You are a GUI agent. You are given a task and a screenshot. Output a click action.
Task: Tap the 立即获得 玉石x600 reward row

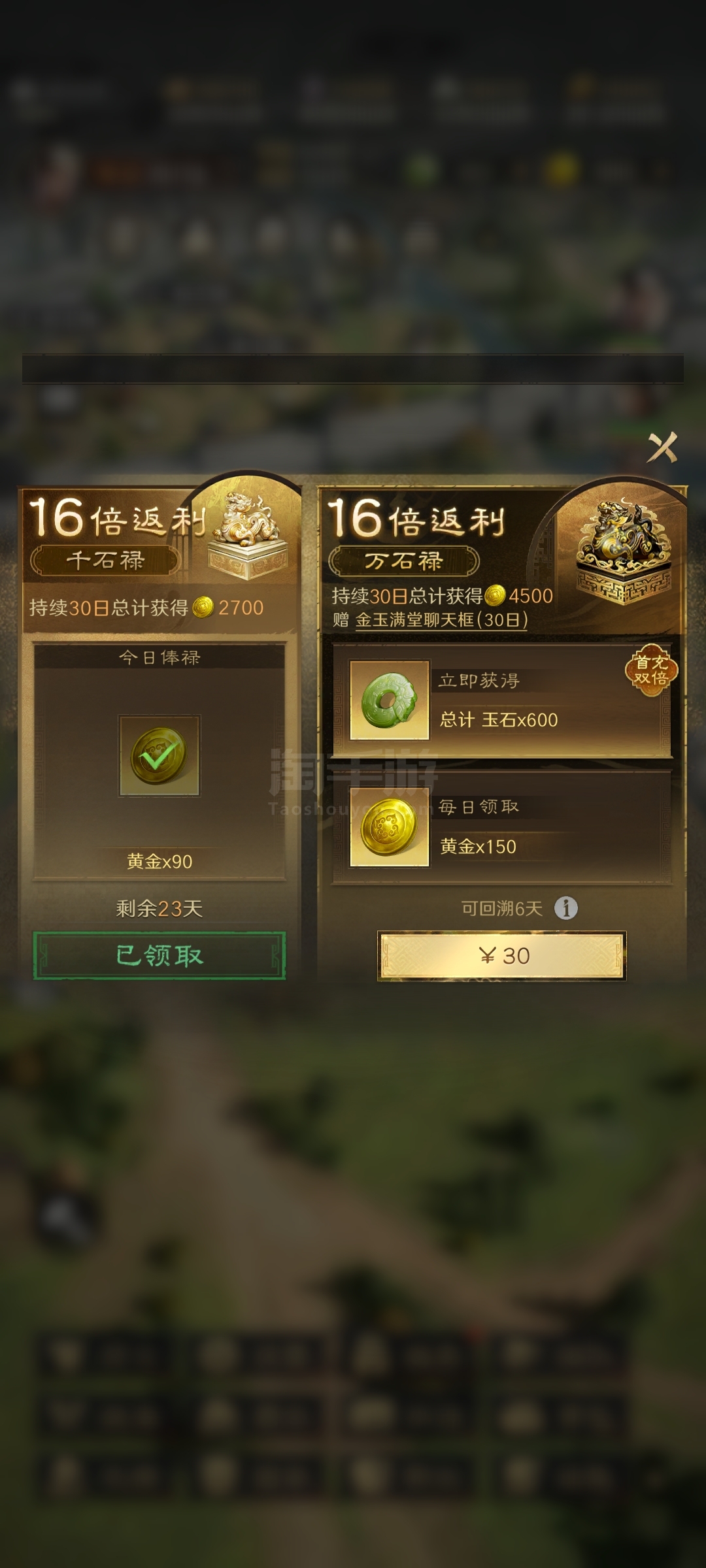[502, 700]
